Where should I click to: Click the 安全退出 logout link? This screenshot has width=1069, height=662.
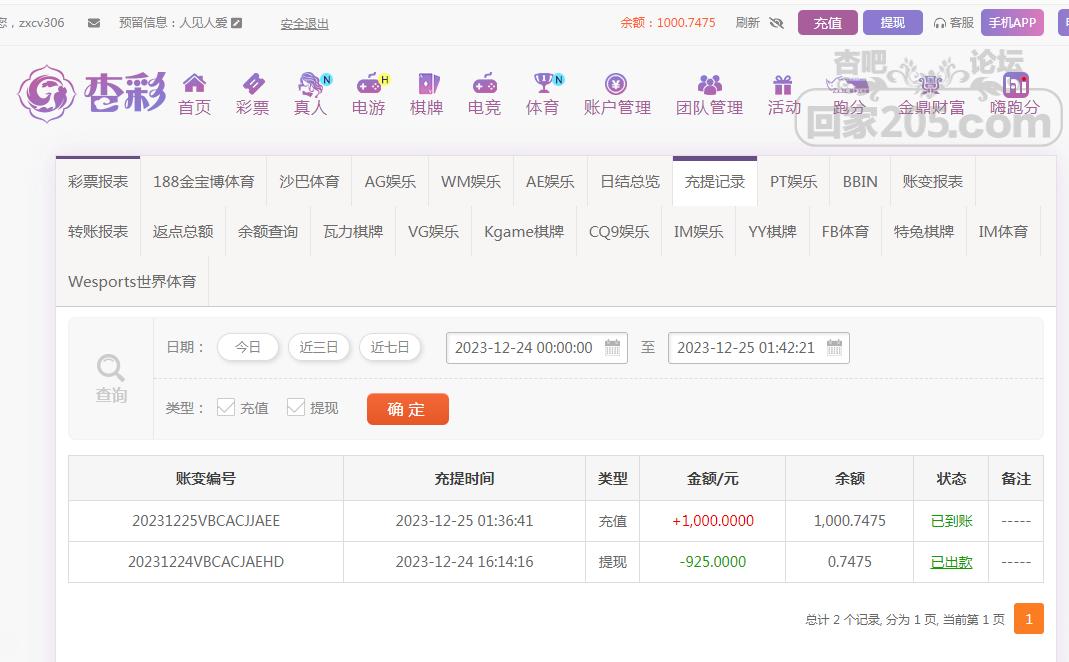pos(304,24)
